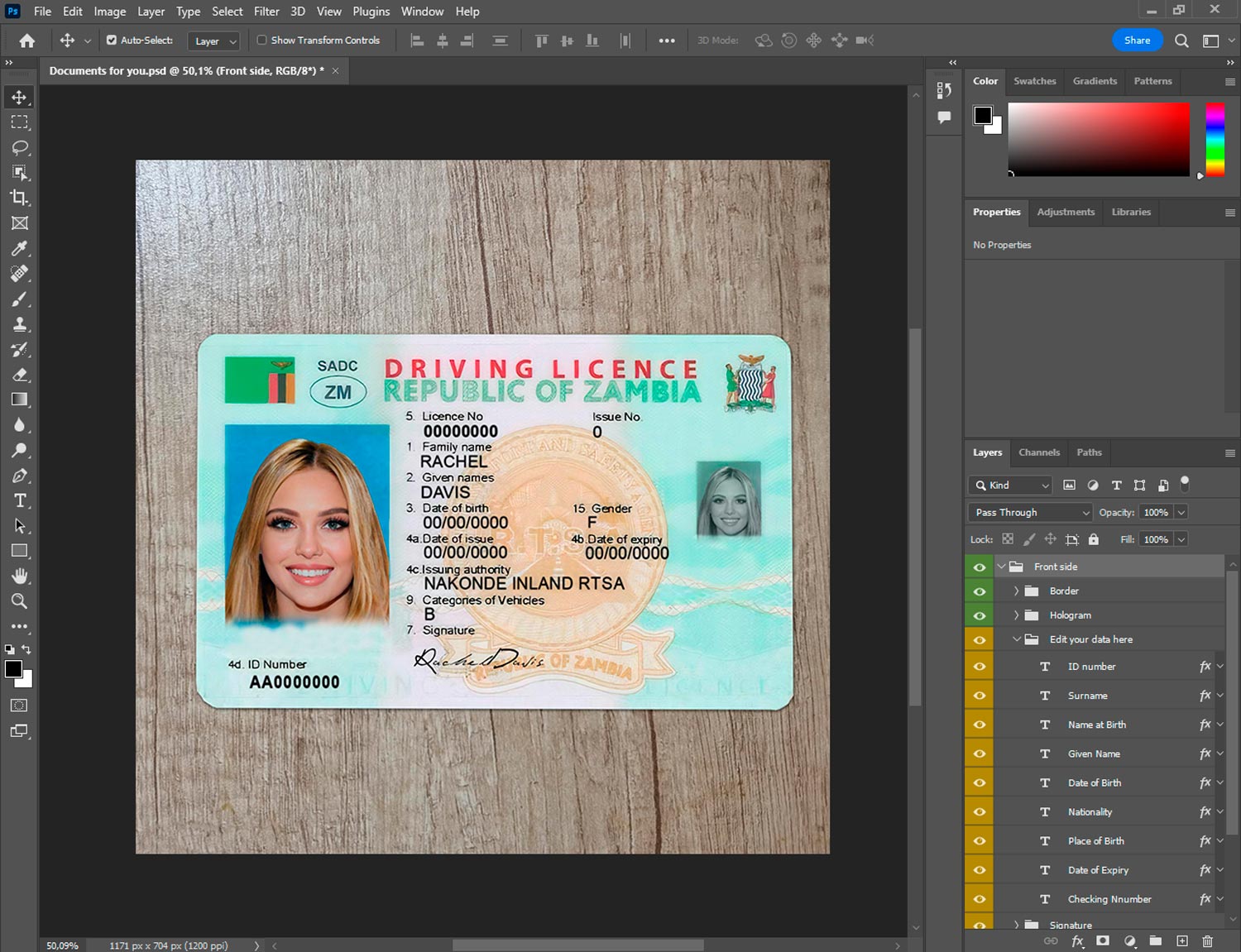Click the rainbow hue slider strip

pyautogui.click(x=1215, y=139)
